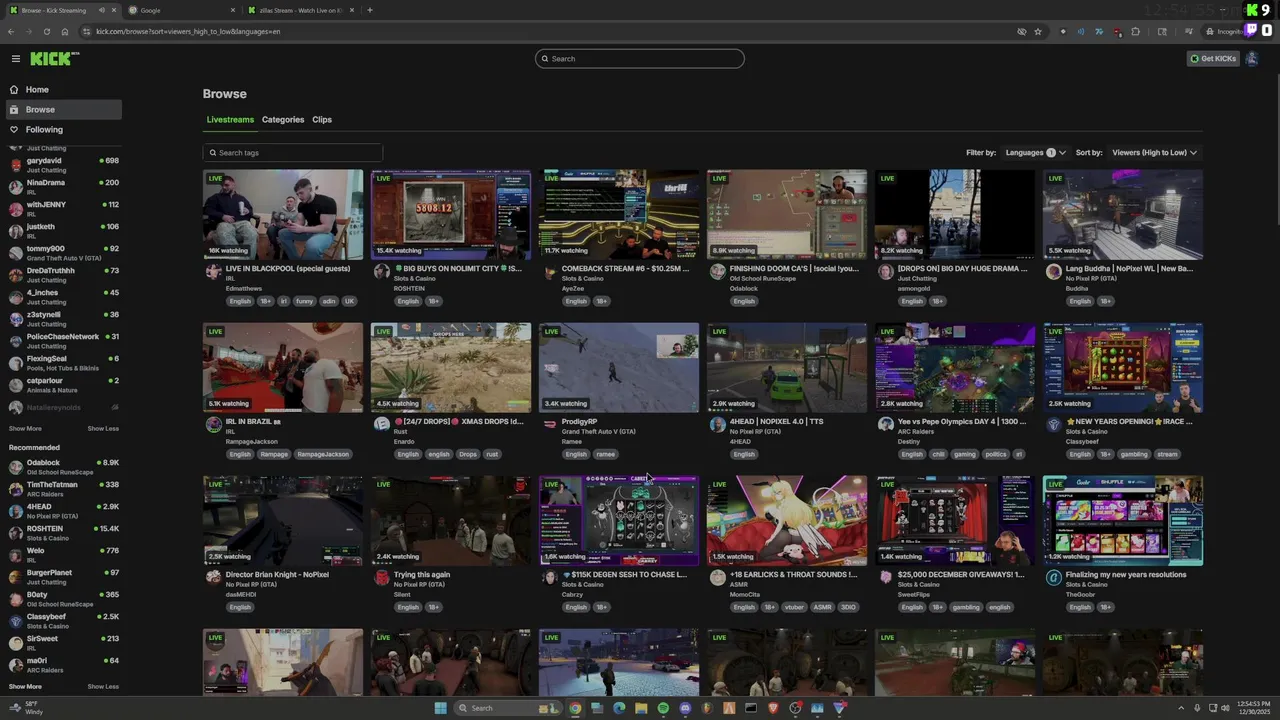
Task: Open Brave browser from the taskbar
Action: click(773, 708)
